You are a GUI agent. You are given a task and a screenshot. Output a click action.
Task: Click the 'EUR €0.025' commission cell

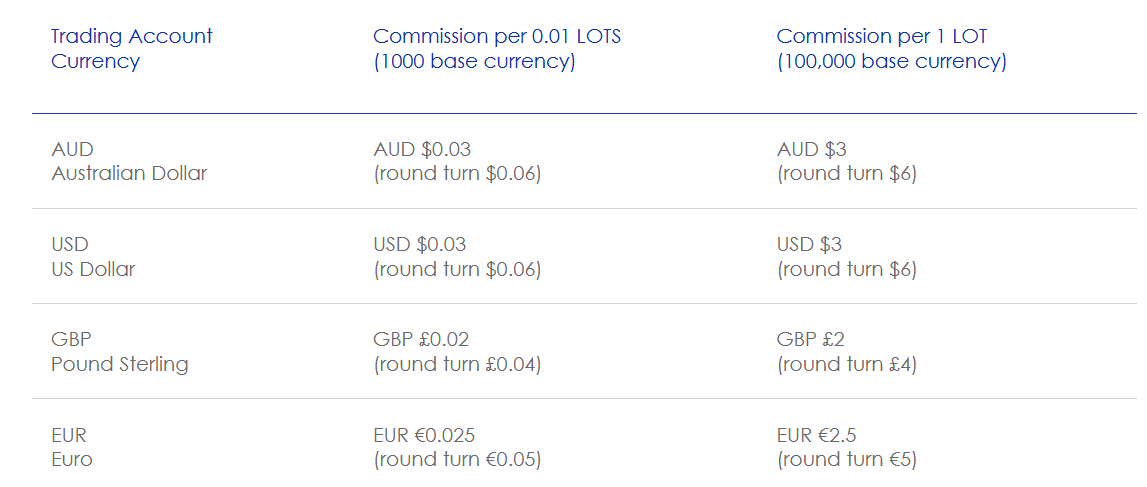click(424, 436)
